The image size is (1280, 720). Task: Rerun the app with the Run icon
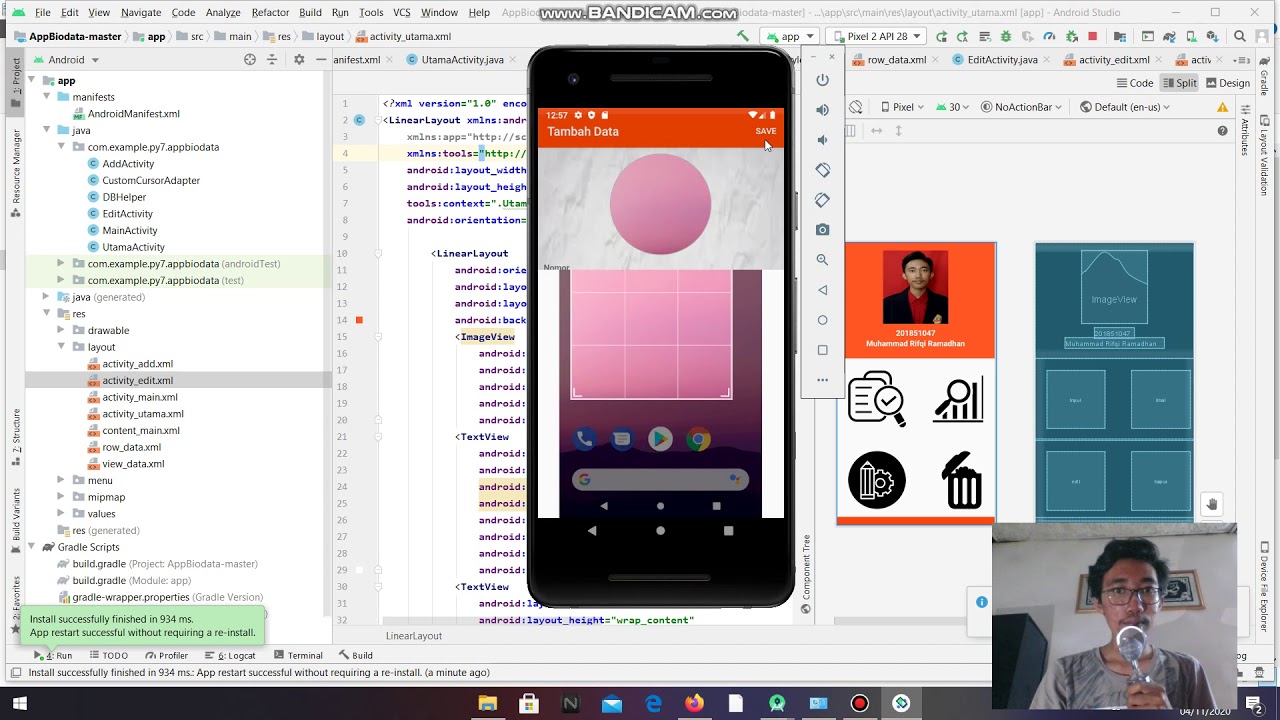pos(941,36)
